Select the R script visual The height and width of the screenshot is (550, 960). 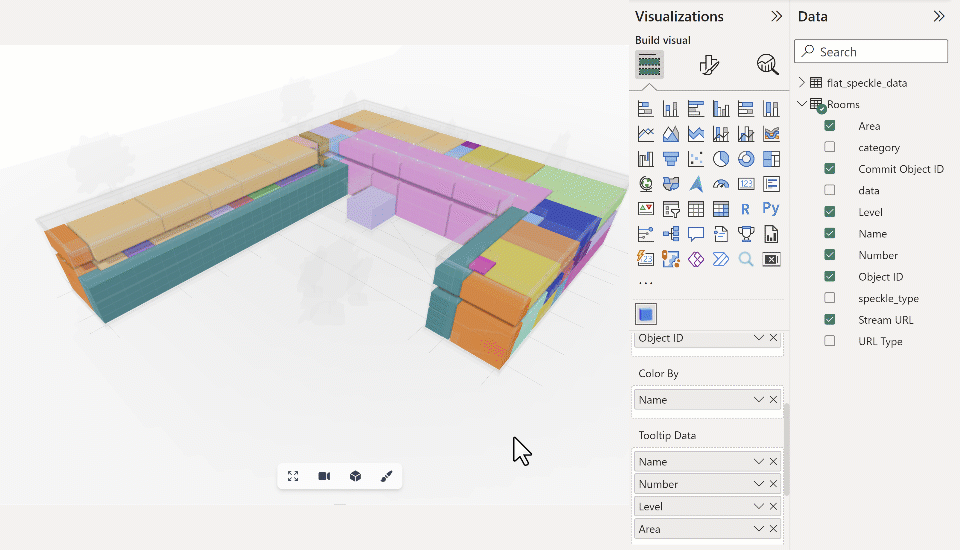click(x=746, y=209)
